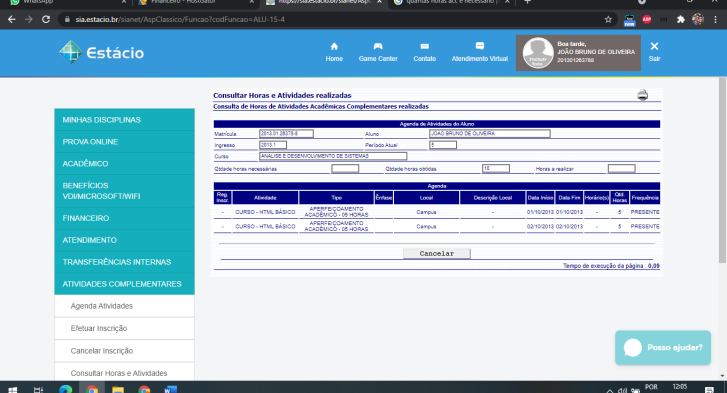Open Game Center from the controller icon

point(378,46)
